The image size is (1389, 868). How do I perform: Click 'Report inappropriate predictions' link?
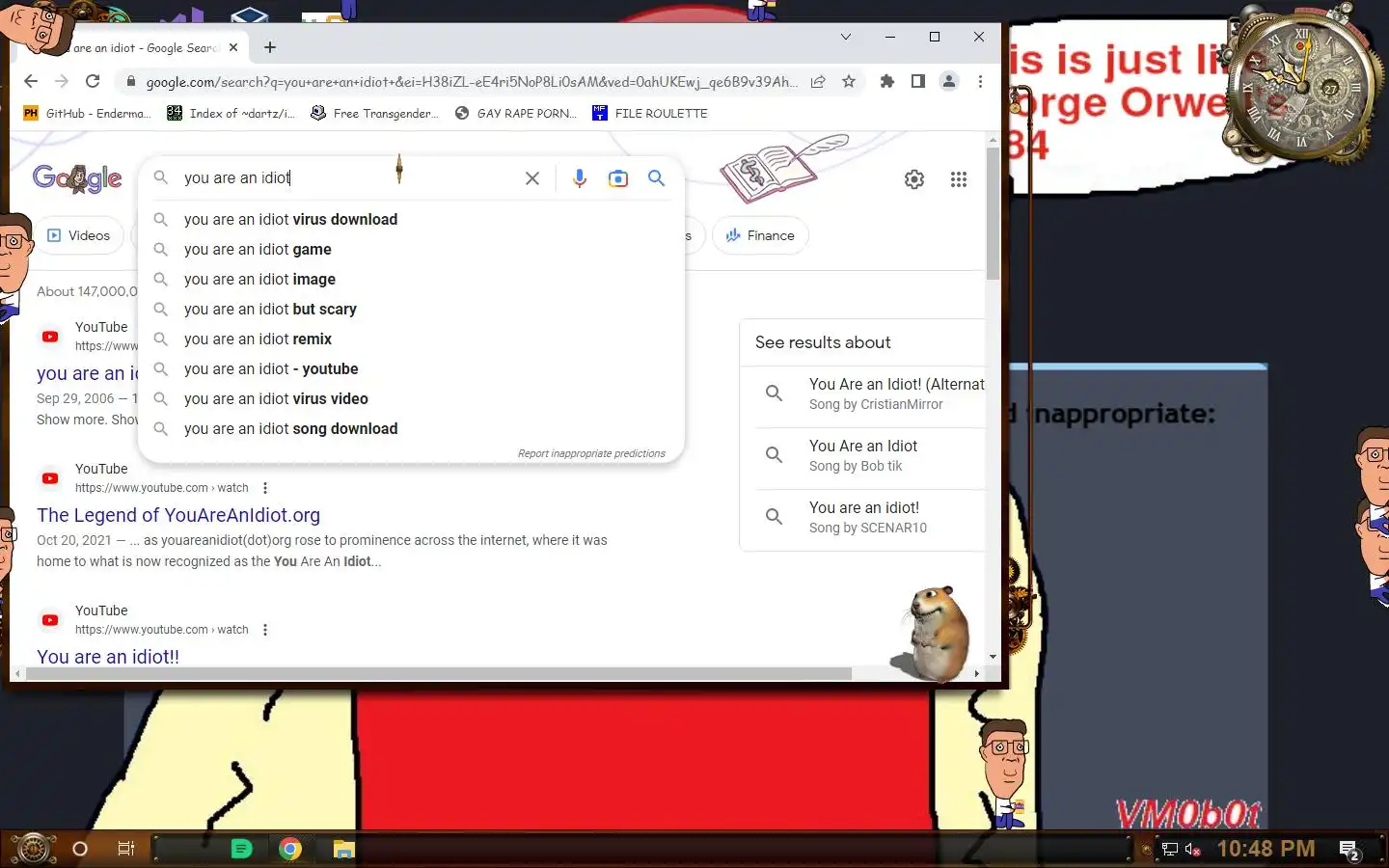(591, 453)
